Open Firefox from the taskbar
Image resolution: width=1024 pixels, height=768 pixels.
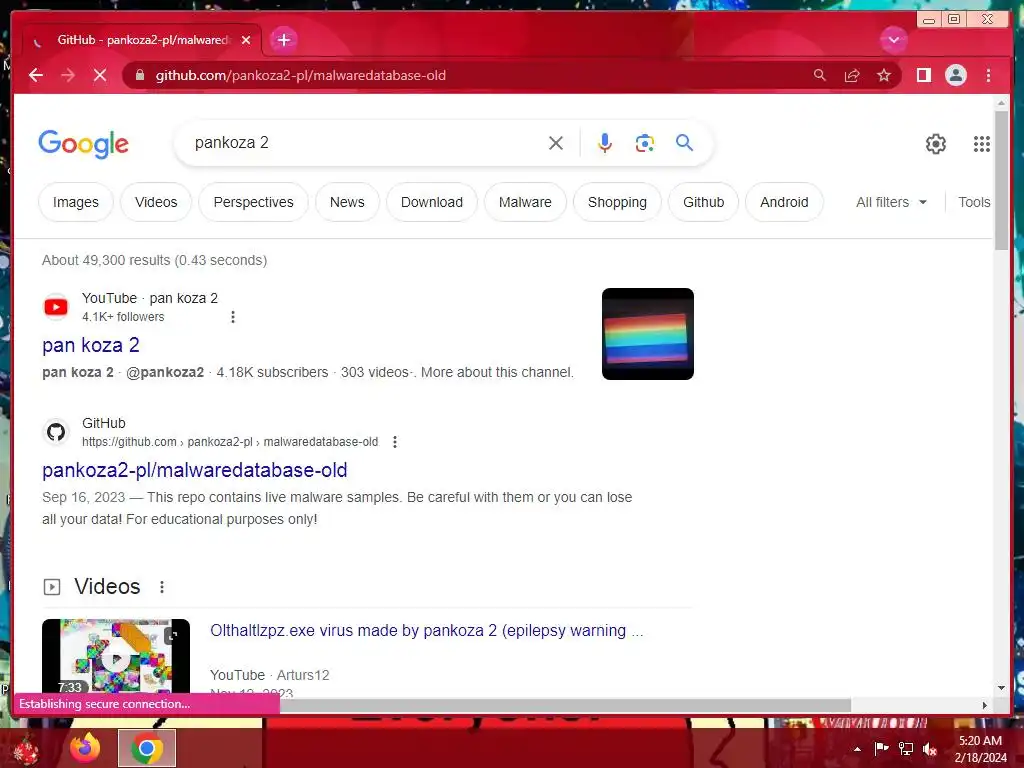(86, 748)
